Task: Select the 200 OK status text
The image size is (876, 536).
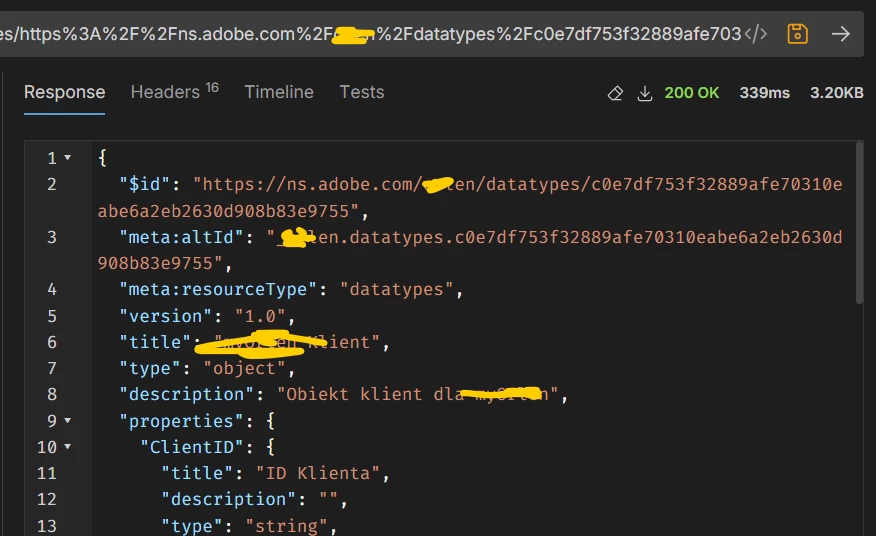Action: [x=692, y=93]
